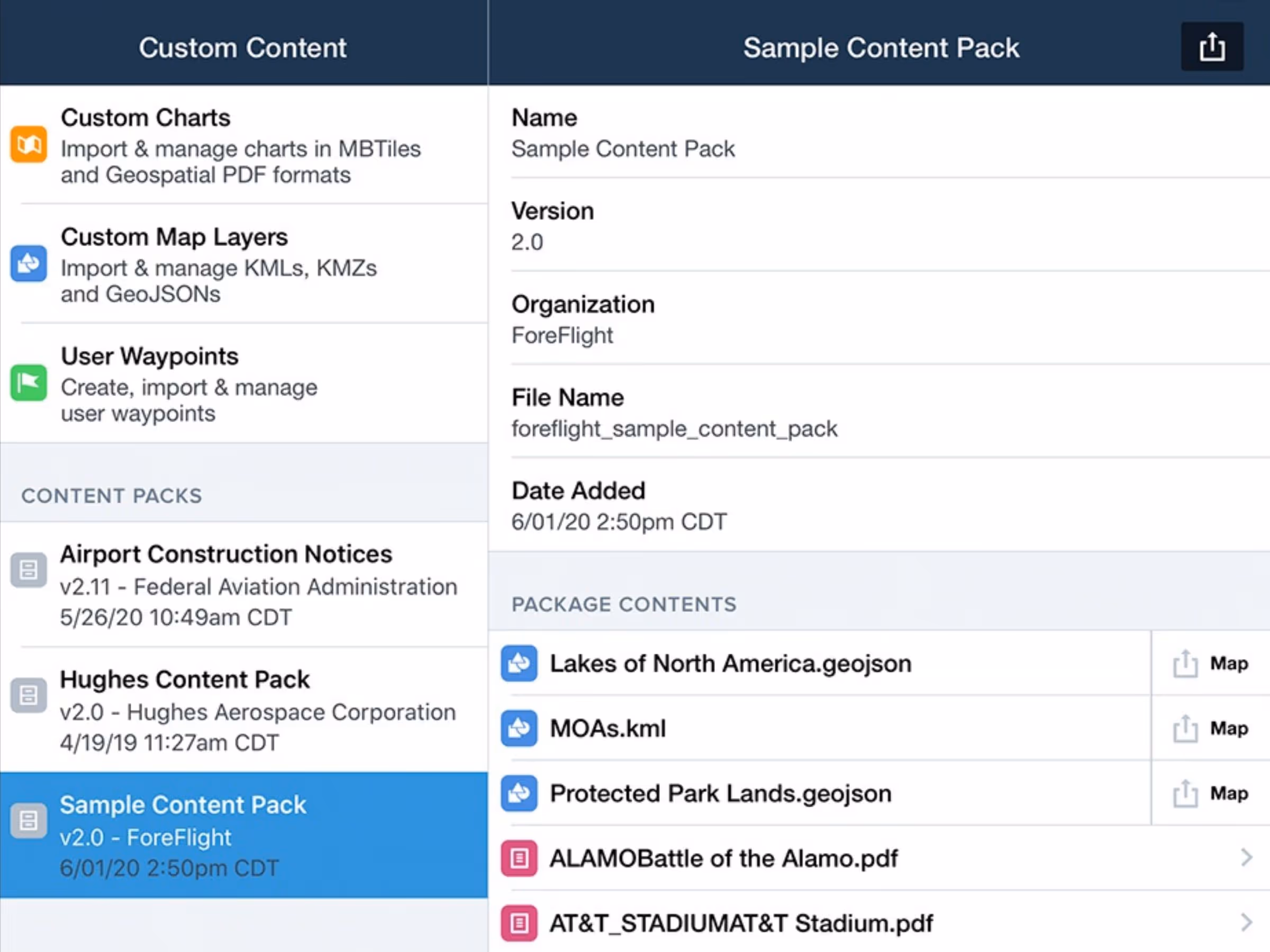Viewport: 1270px width, 952px height.
Task: Click pink PDF icon for Battle of Alamo
Action: pyautogui.click(x=519, y=858)
